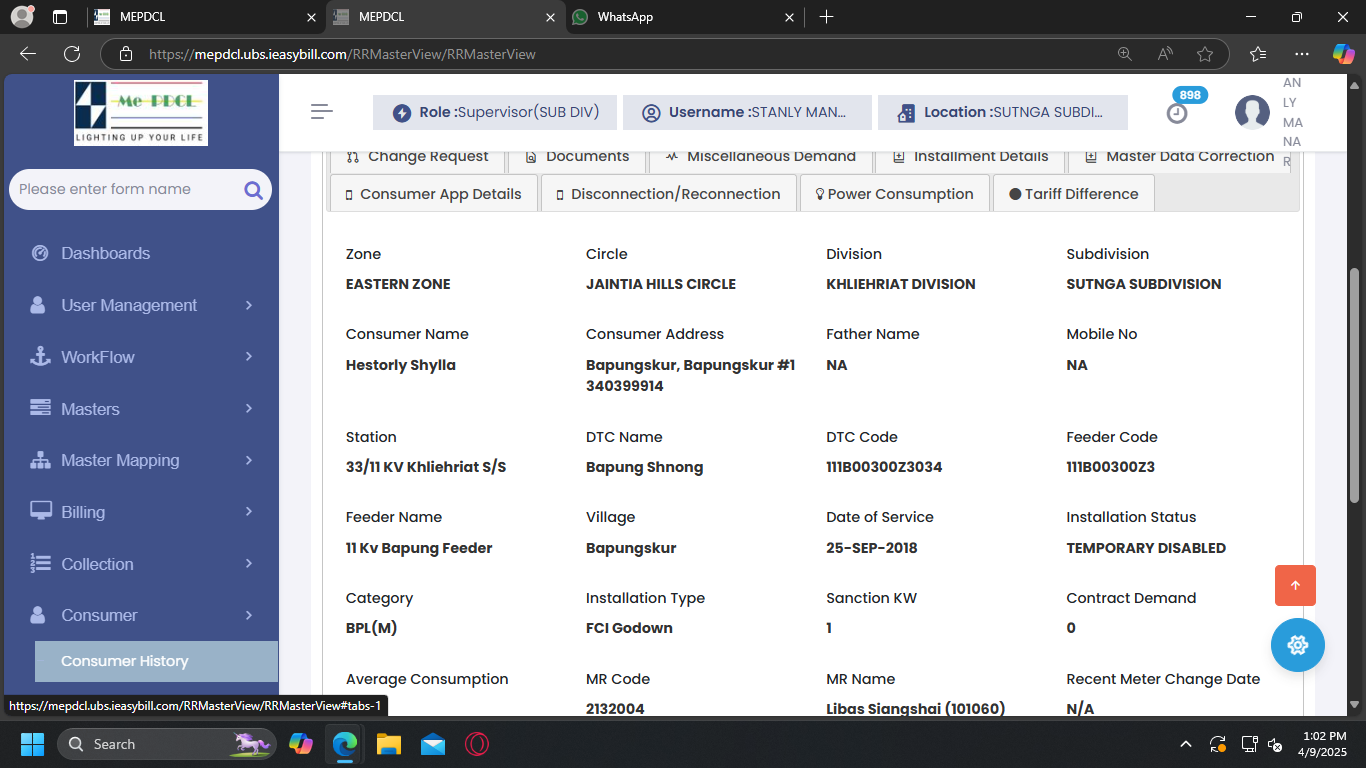Click the zoom magnifier in the address bar
Viewport: 1366px width, 768px height.
coord(1125,54)
